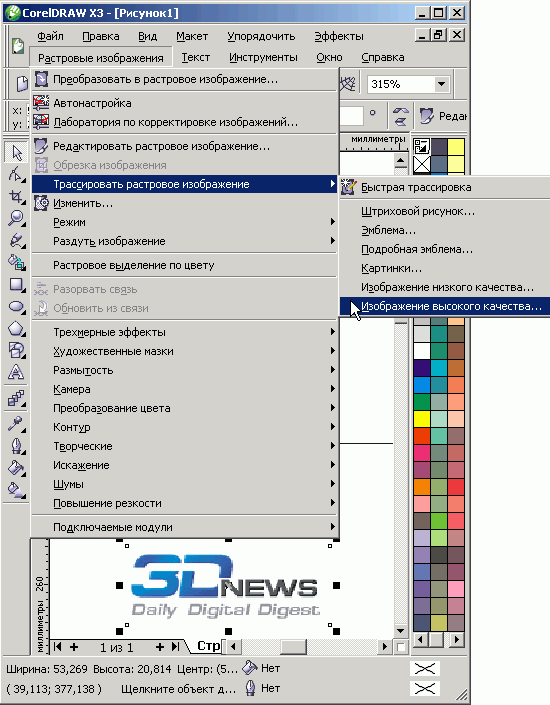This screenshot has width=550, height=705.
Task: Click Редактировать растровое изображение menu entry
Action: pos(184,146)
